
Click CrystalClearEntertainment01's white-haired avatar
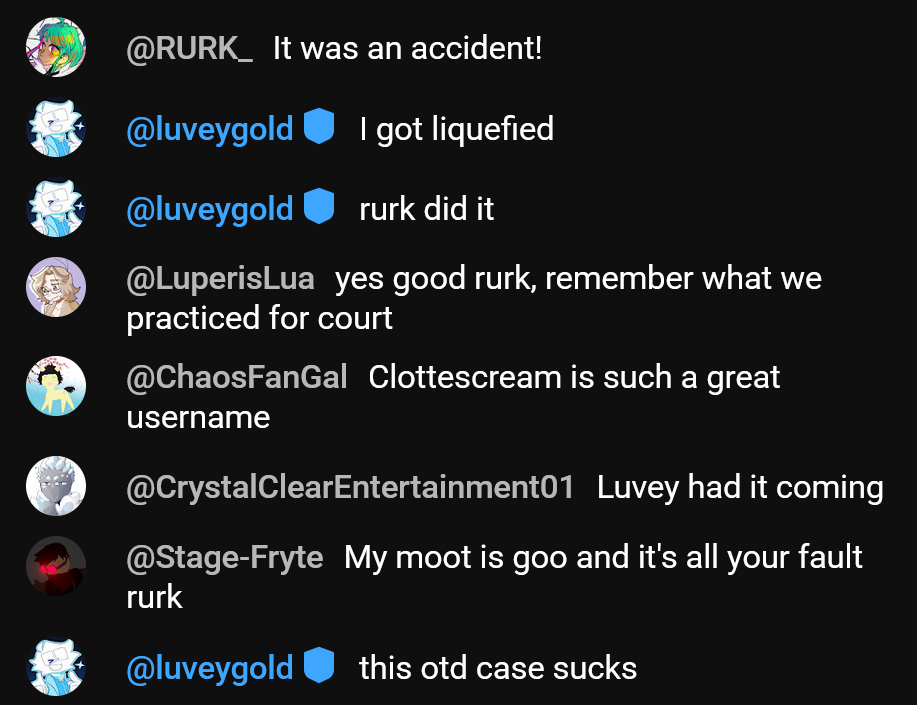click(x=56, y=486)
